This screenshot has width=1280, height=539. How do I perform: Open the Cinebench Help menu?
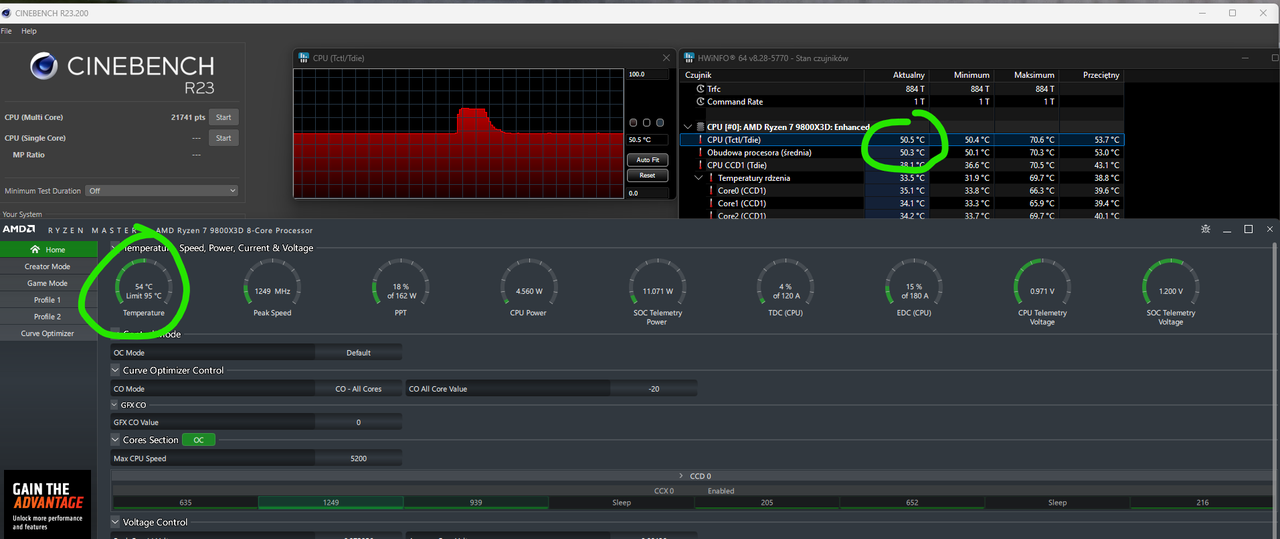click(29, 31)
